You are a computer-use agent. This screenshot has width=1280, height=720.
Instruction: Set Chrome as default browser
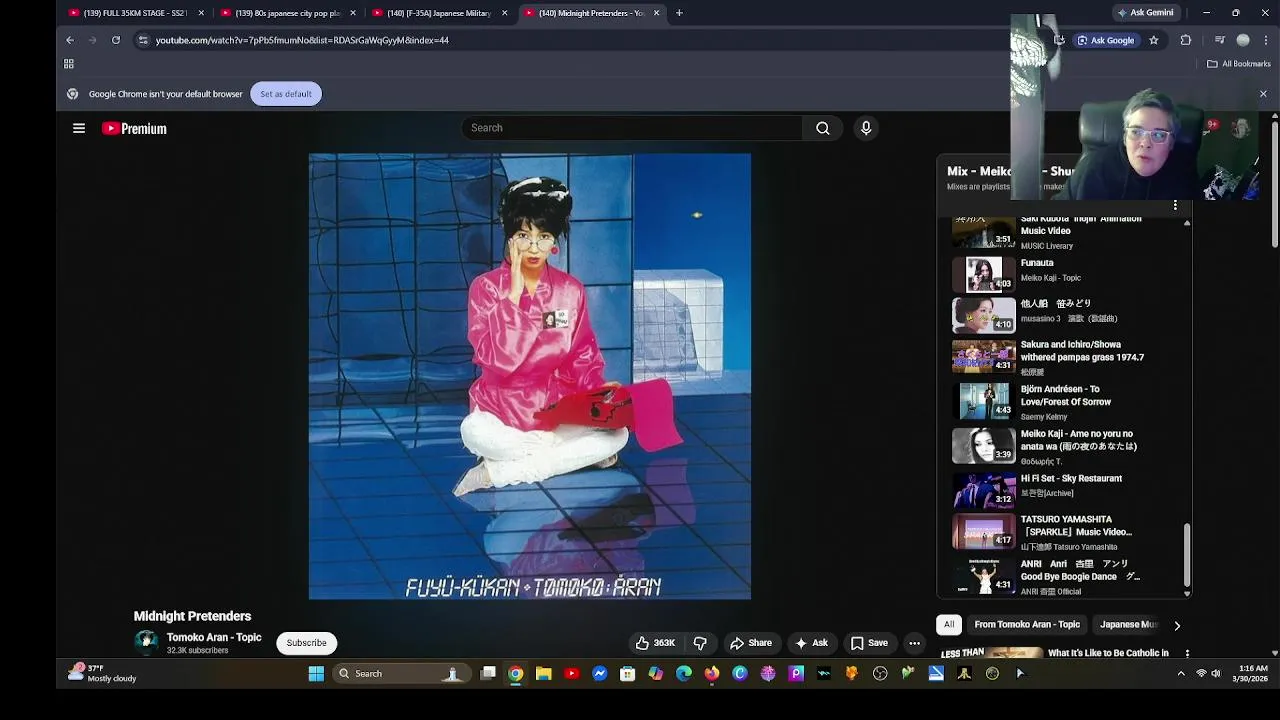[286, 94]
